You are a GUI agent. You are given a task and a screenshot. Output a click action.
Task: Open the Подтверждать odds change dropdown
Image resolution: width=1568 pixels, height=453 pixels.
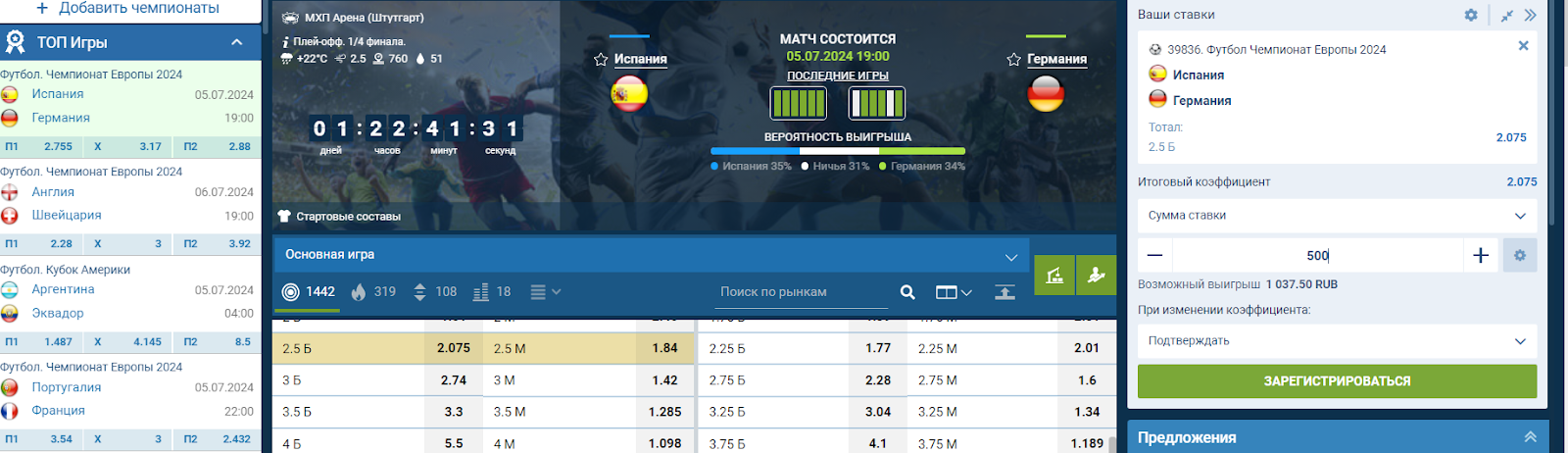click(1337, 341)
